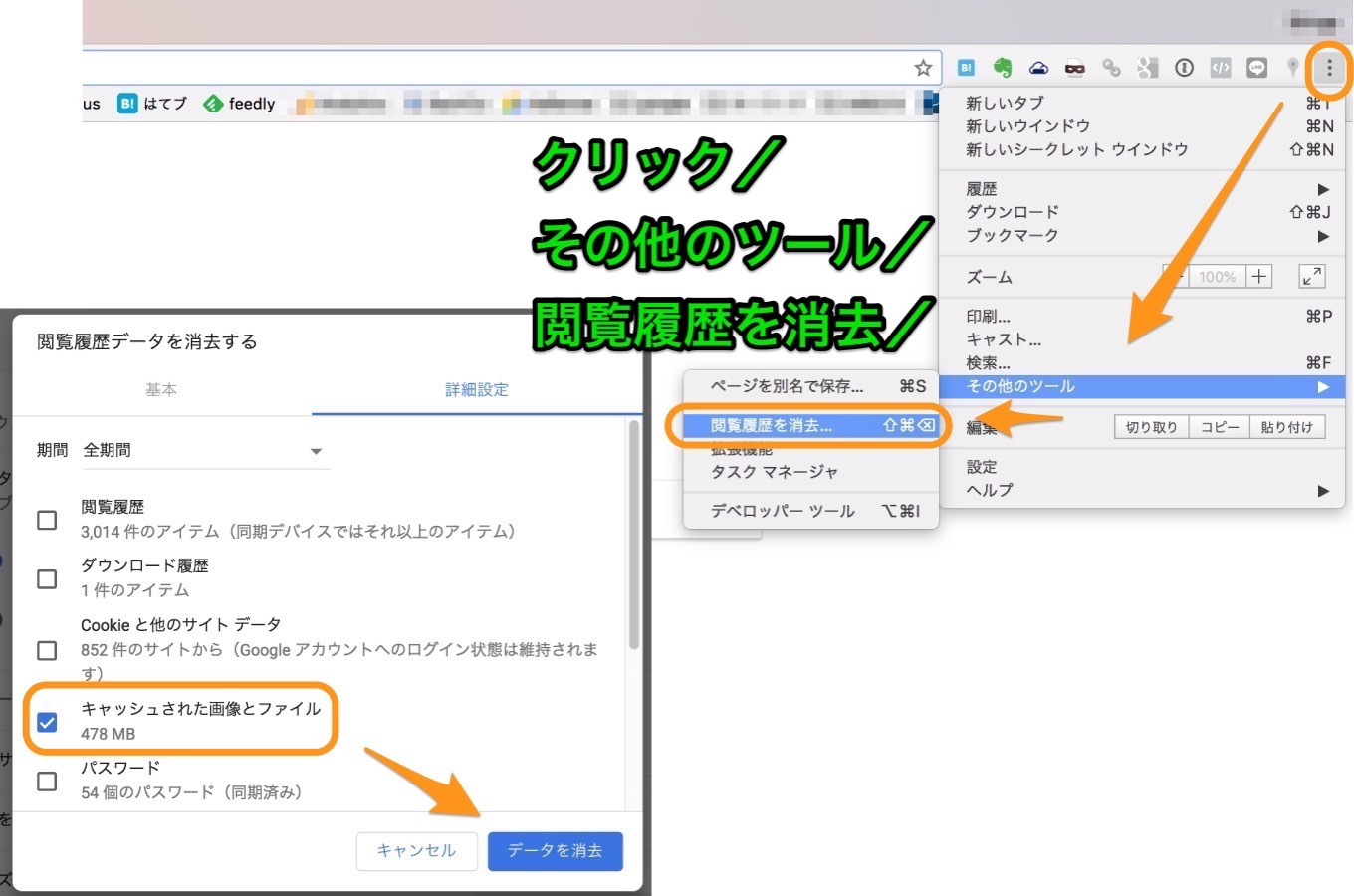Open the 期間 全期間 dropdown
1354x896 pixels.
pyautogui.click(x=204, y=450)
